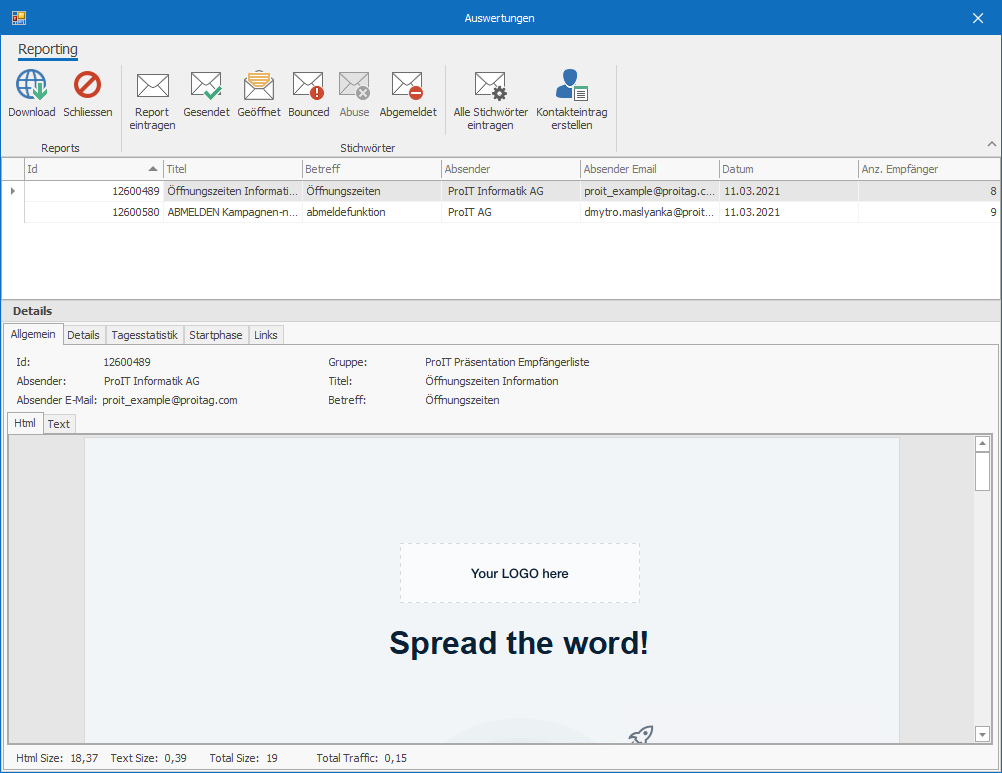The image size is (1002, 773).
Task: Click preview scrollbar up arrow
Action: click(x=982, y=443)
